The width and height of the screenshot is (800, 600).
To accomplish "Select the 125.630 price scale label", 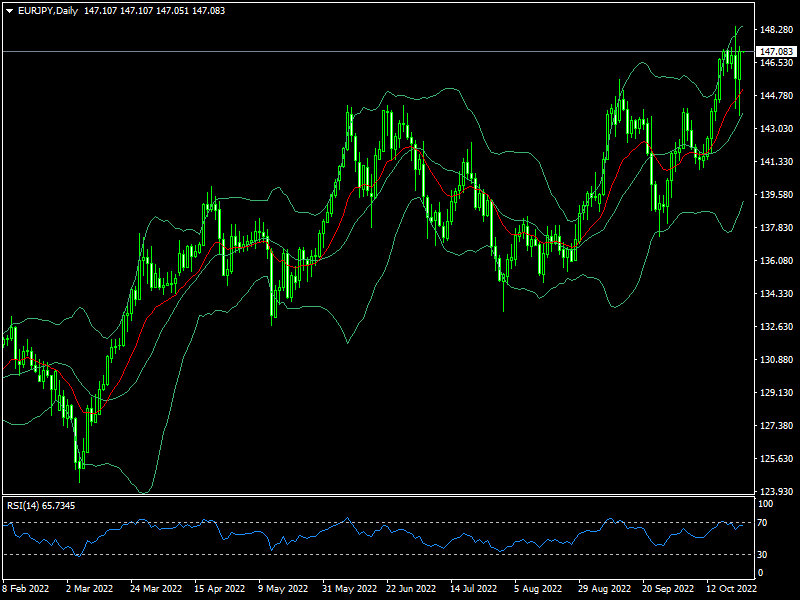I will point(777,459).
